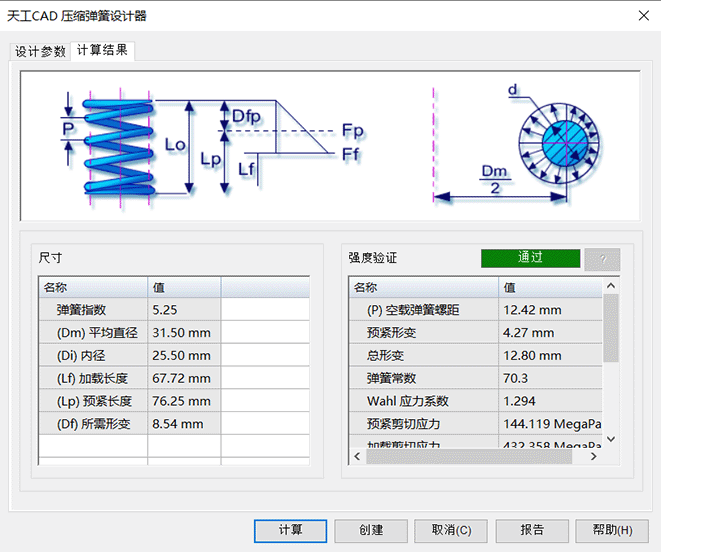Click the value 31.50 mm

181,333
